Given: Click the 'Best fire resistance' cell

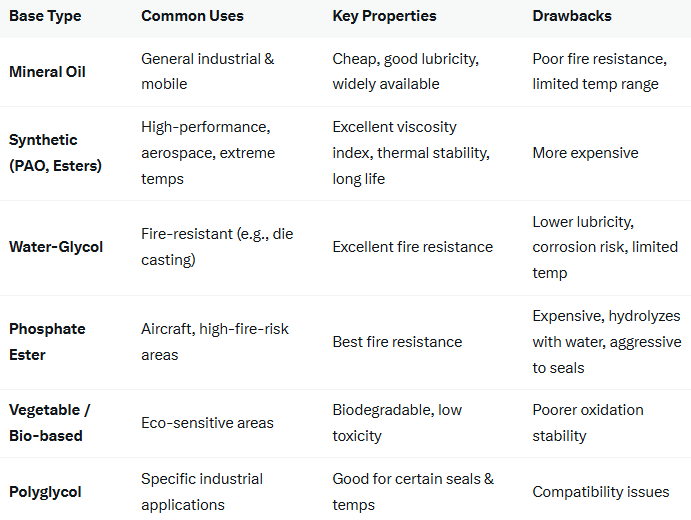Looking at the screenshot, I should click(397, 342).
